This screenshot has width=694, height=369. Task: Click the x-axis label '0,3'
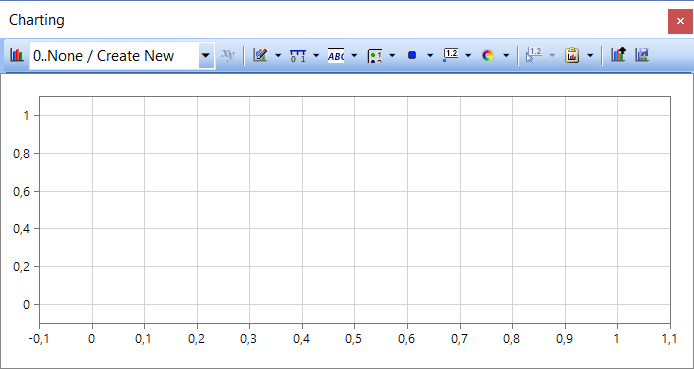coord(248,339)
